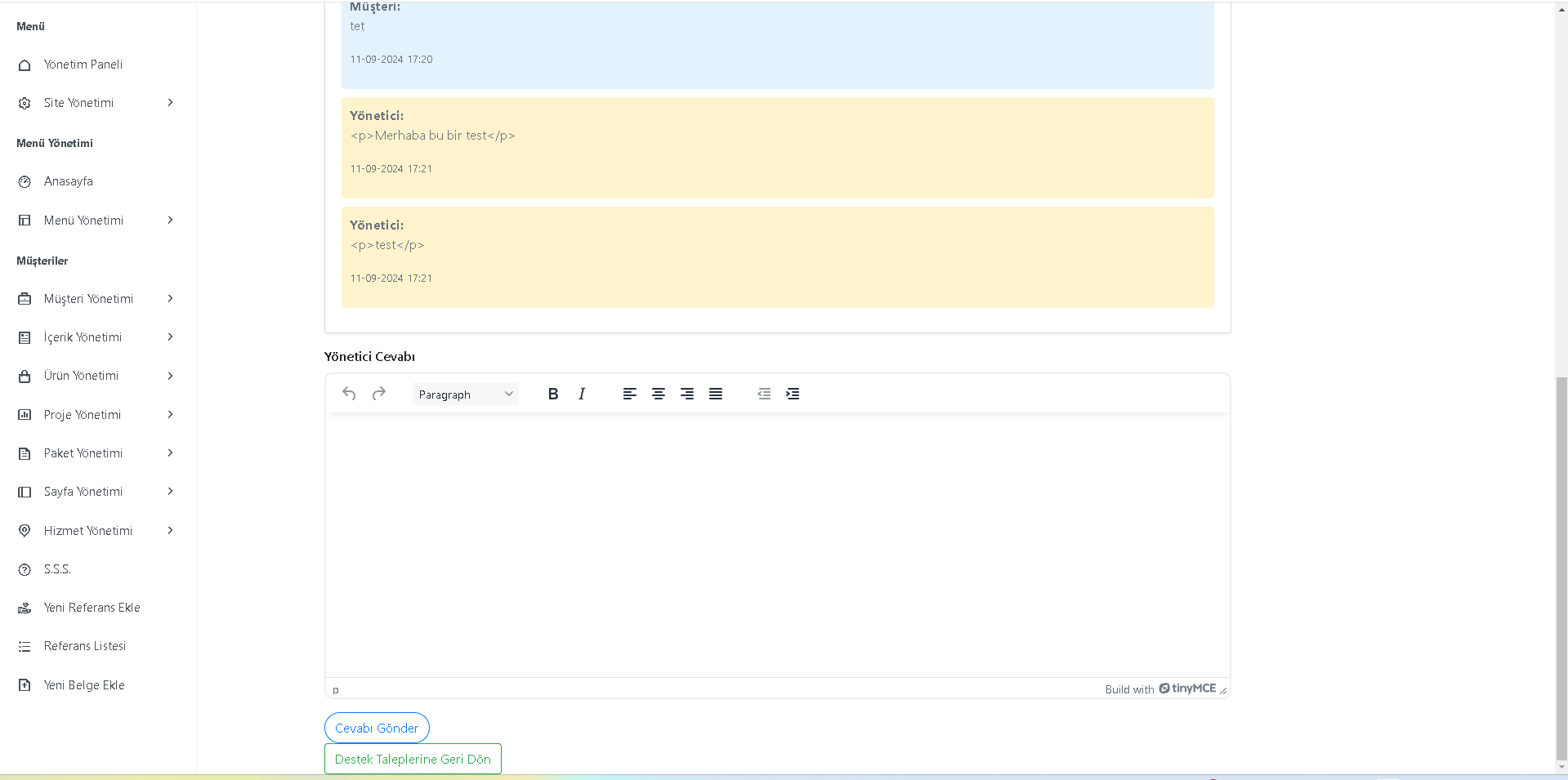The width and height of the screenshot is (1568, 780).
Task: Click the page vertical scrollbar thumb
Action: pyautogui.click(x=1561, y=568)
